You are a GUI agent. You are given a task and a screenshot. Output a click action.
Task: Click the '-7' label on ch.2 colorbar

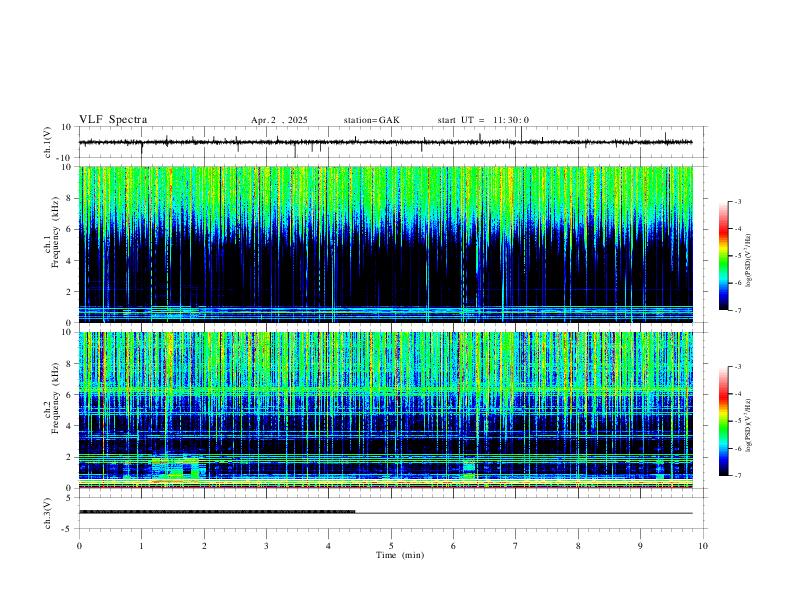click(x=737, y=475)
